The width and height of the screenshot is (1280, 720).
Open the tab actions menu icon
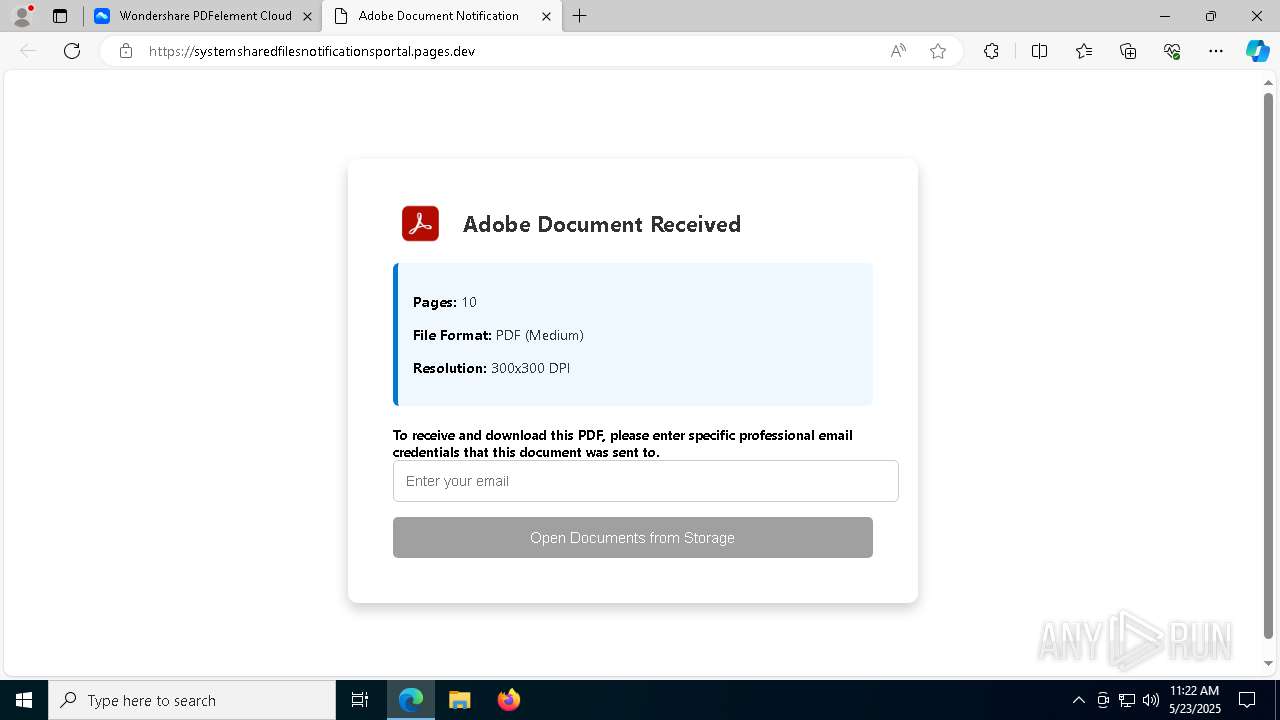60,16
